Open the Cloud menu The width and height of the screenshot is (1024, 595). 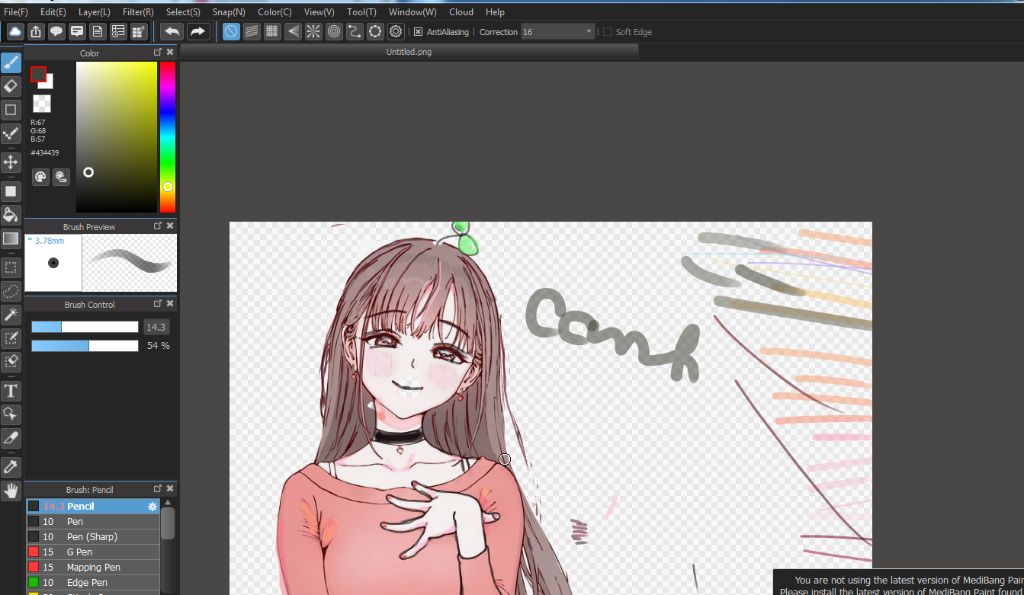pos(461,12)
